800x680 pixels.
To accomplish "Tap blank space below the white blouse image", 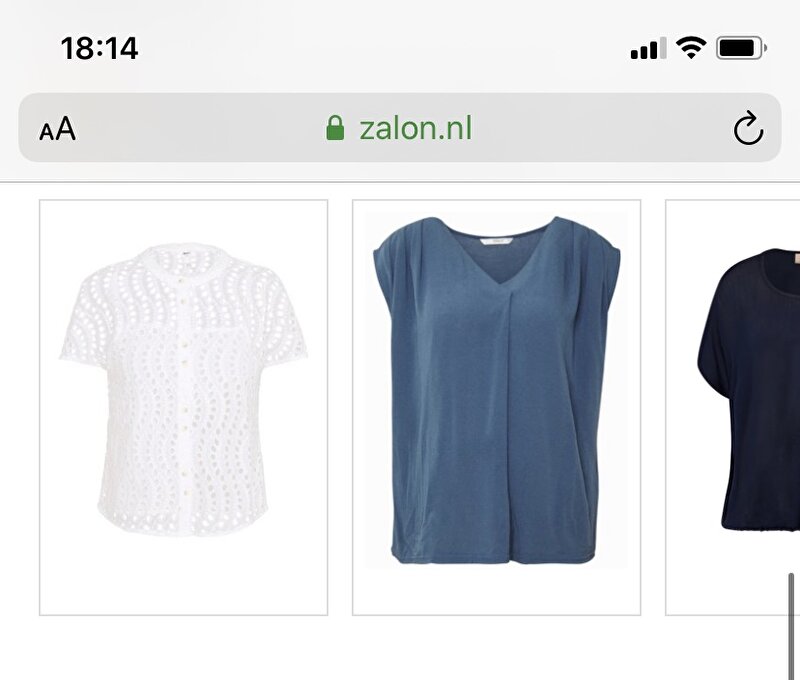I will [x=184, y=576].
